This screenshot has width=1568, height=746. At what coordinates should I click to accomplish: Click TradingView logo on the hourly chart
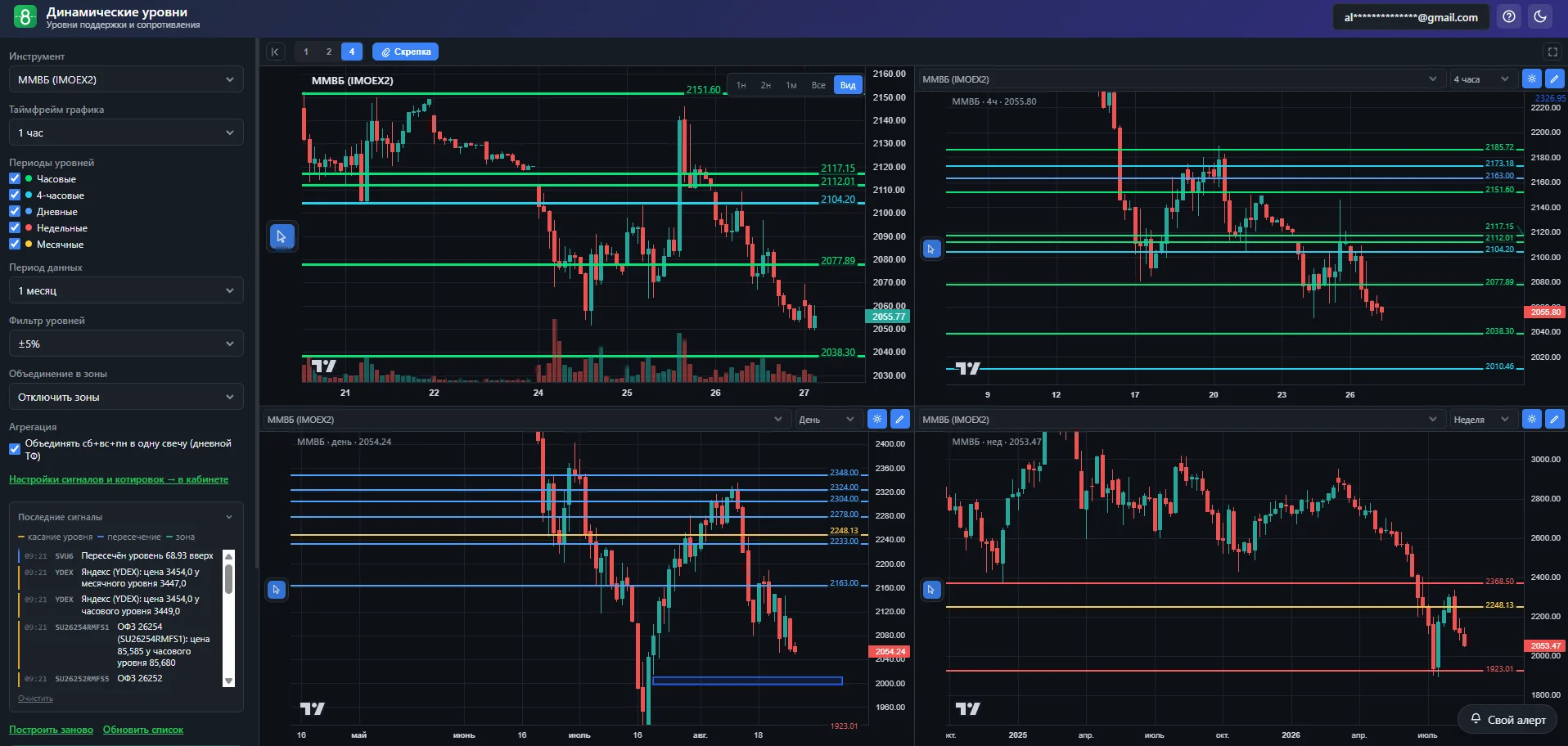point(324,366)
